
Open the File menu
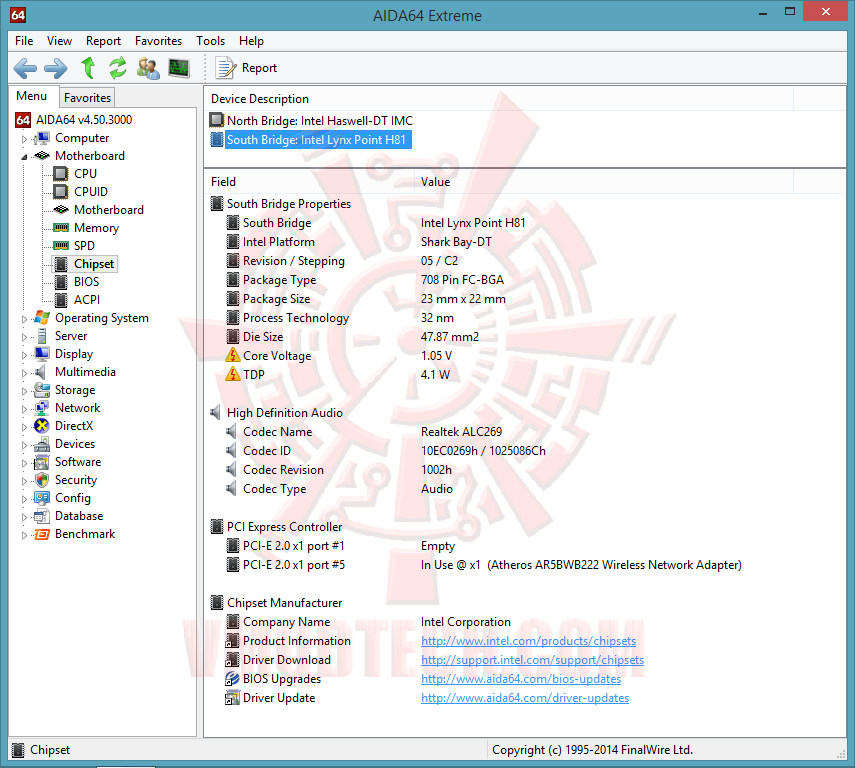pos(24,41)
